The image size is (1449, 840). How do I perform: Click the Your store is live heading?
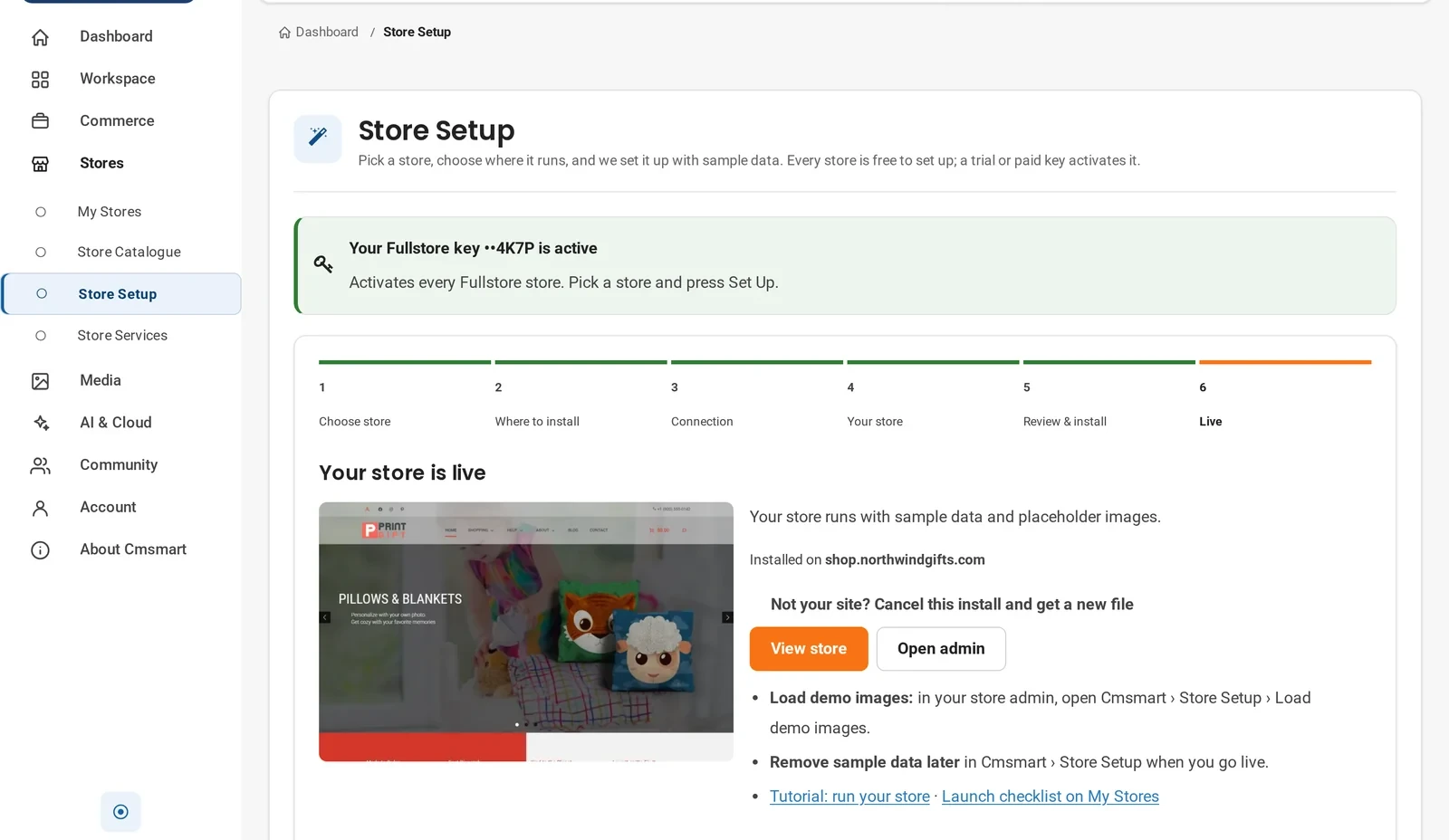(402, 473)
